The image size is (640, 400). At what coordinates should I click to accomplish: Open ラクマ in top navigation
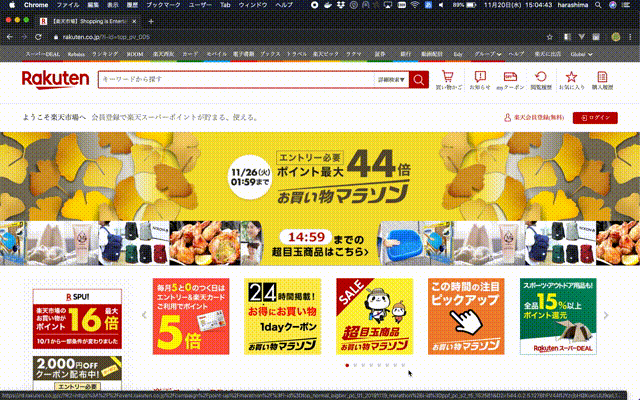coord(353,54)
